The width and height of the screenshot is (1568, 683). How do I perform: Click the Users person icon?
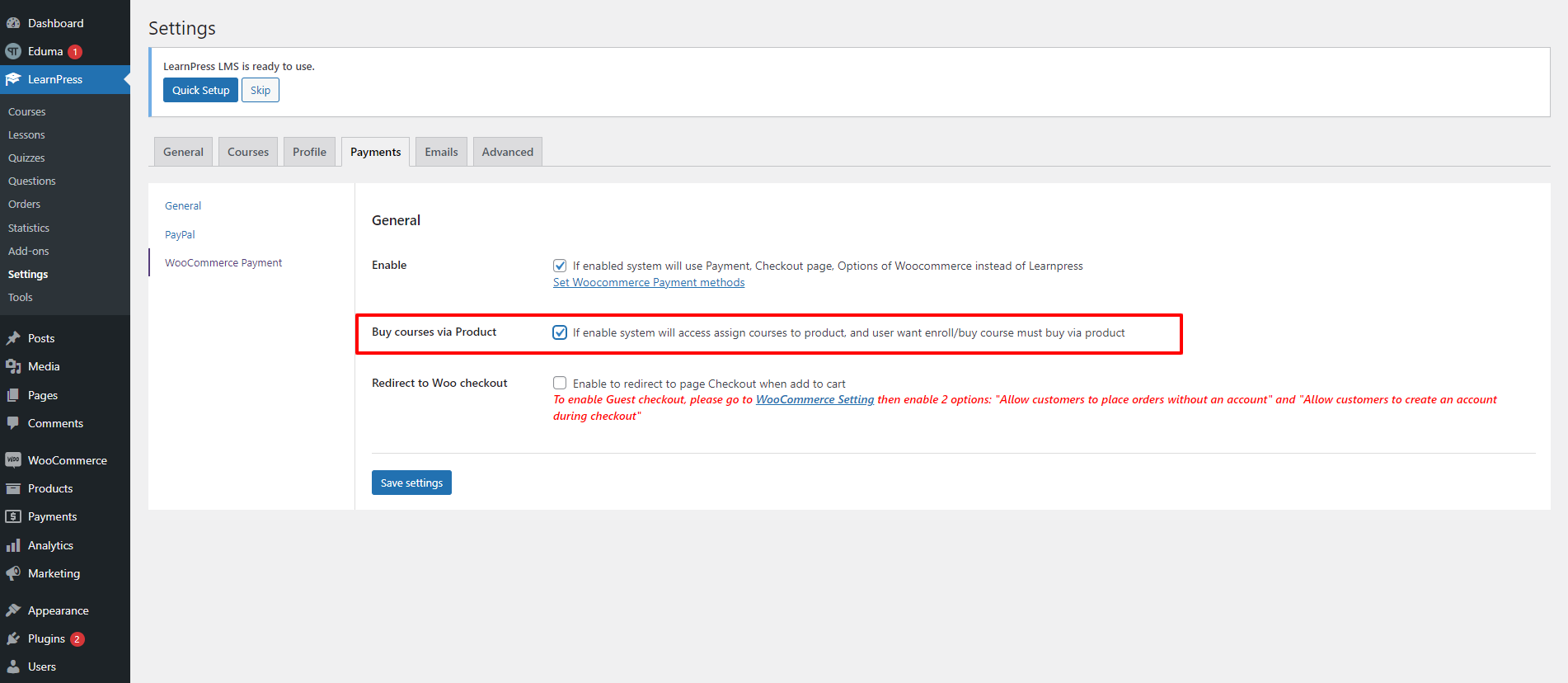click(13, 667)
